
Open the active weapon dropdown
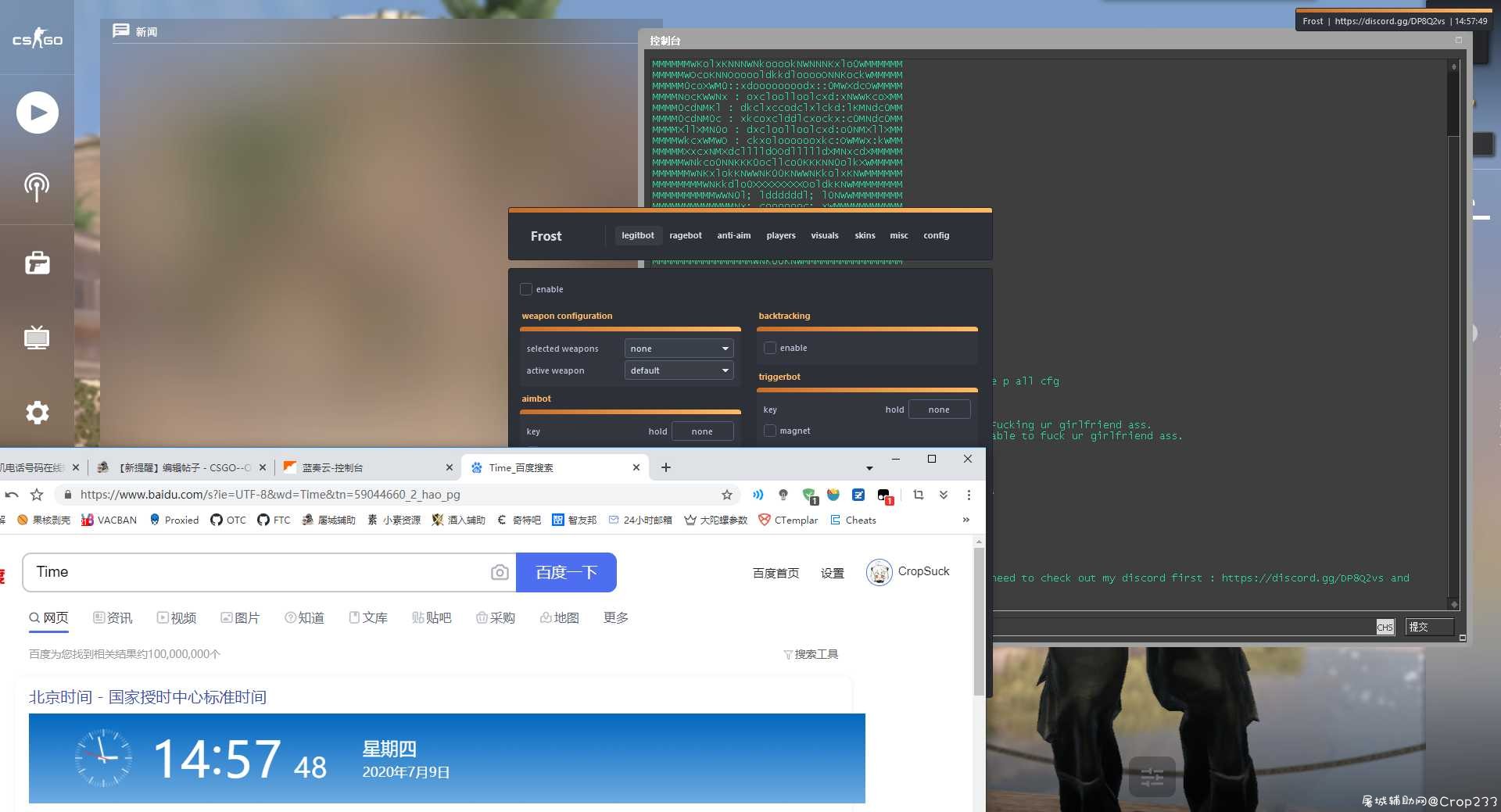point(679,370)
